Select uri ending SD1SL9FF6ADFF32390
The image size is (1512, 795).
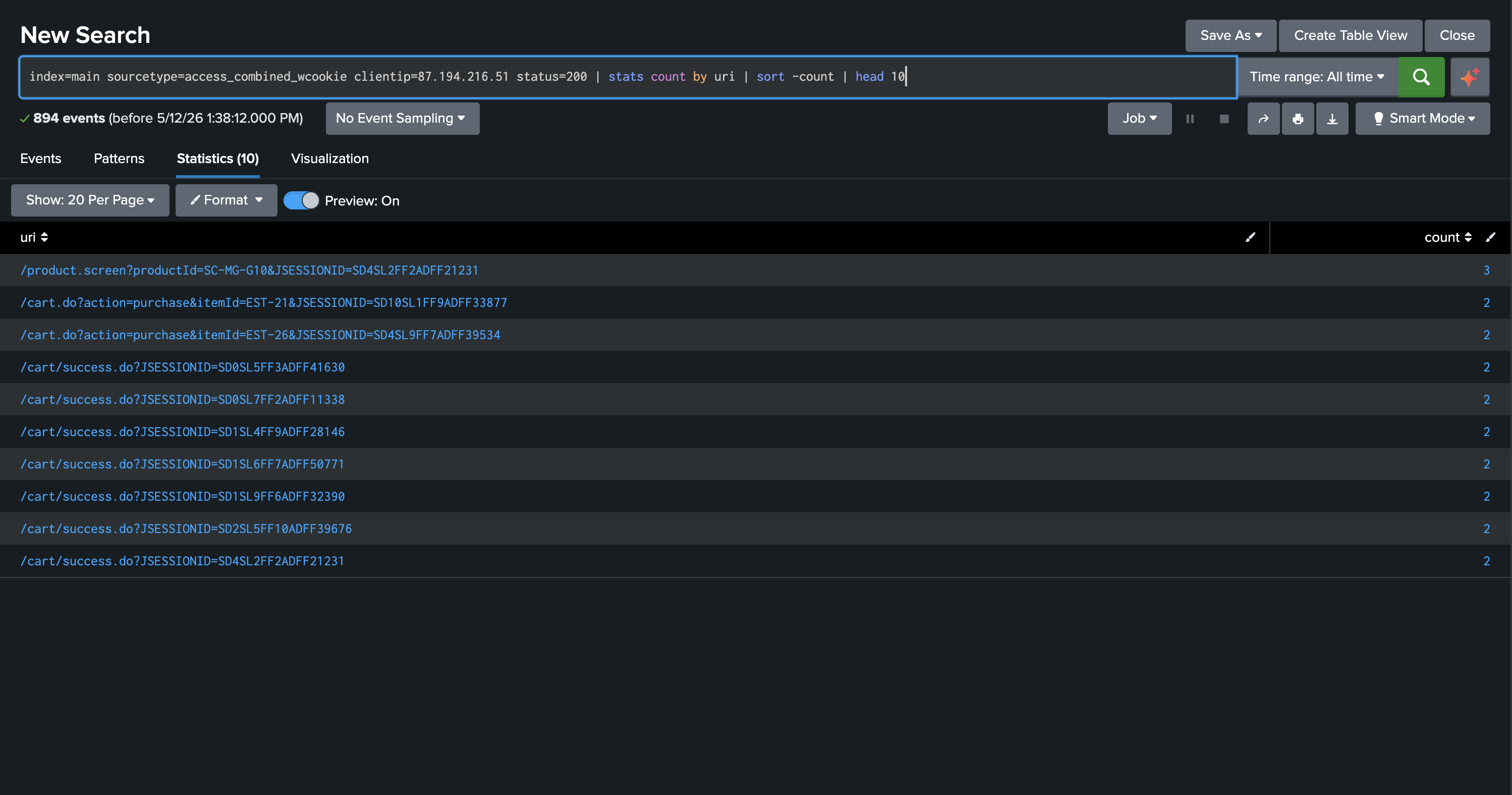click(x=183, y=496)
